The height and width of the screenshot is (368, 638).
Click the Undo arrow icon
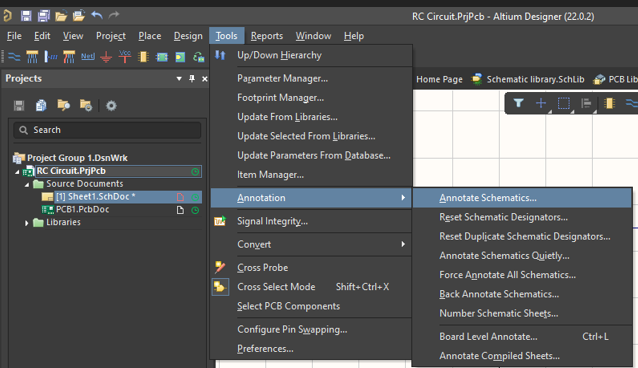97,15
